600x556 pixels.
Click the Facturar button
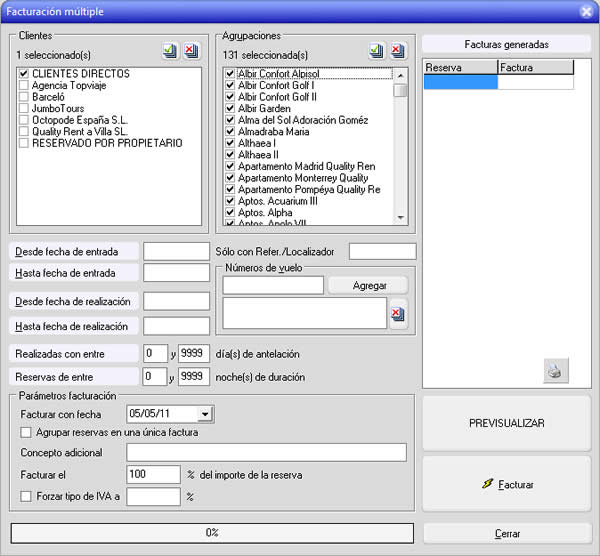(x=507, y=485)
